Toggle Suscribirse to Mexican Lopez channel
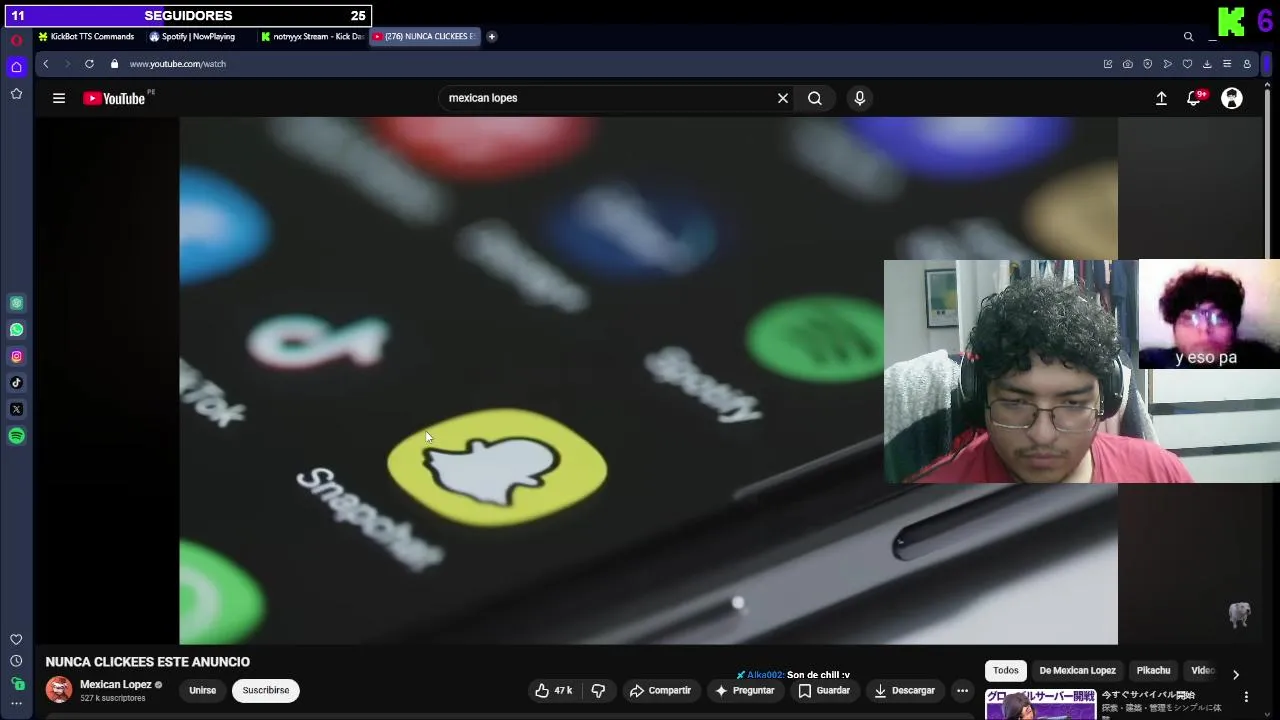This screenshot has width=1280, height=720. (265, 690)
